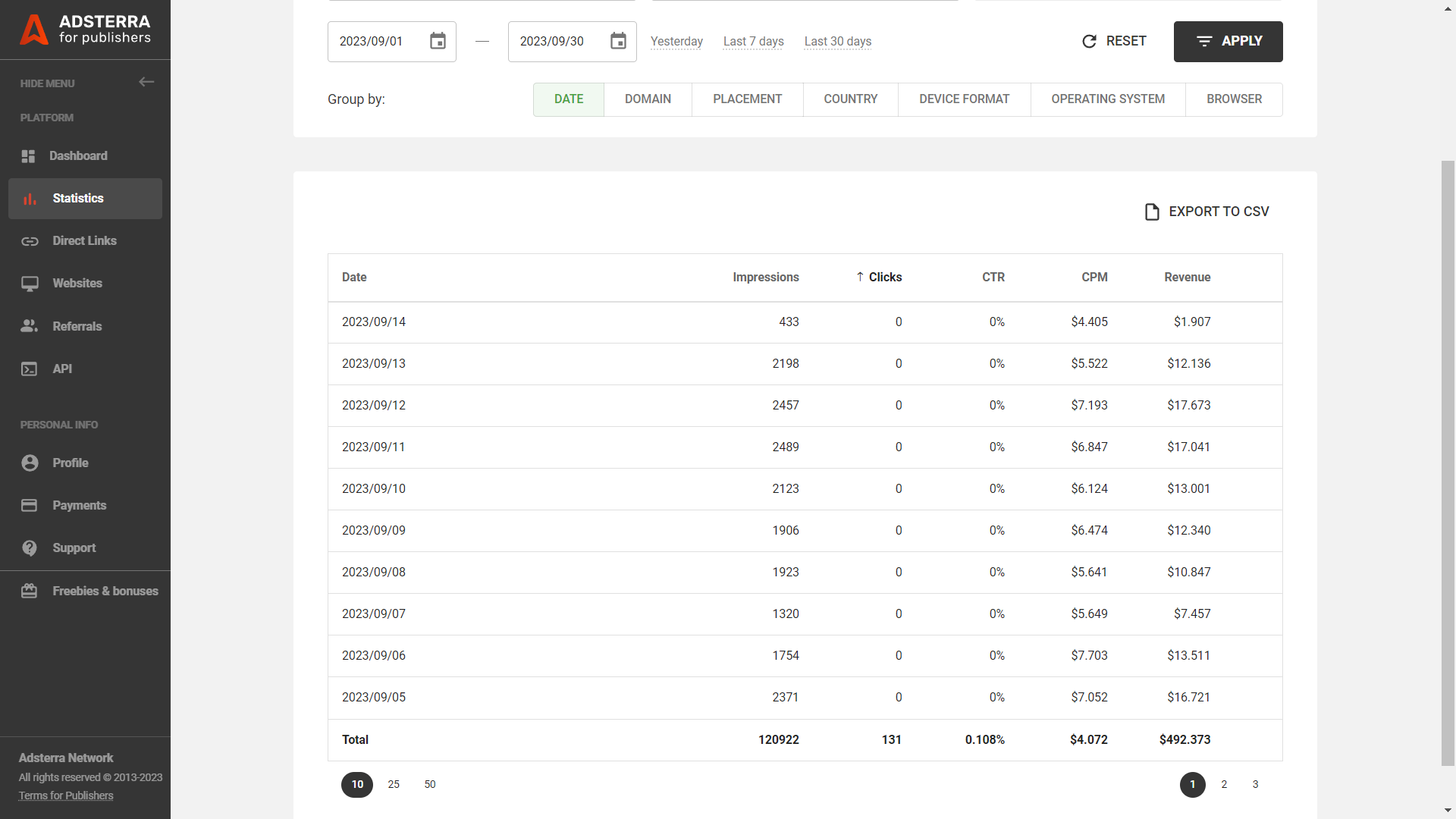Expand the PLACEMENT group-by selector
The height and width of the screenshot is (819, 1456).
(747, 99)
